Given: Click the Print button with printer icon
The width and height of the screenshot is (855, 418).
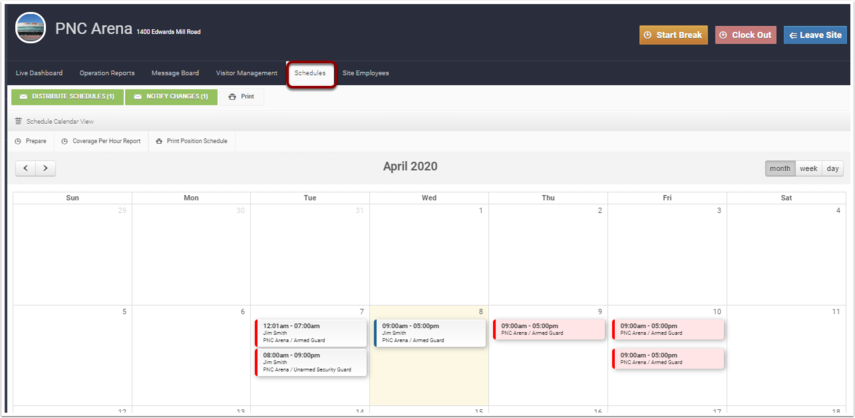Looking at the screenshot, I should [x=242, y=97].
